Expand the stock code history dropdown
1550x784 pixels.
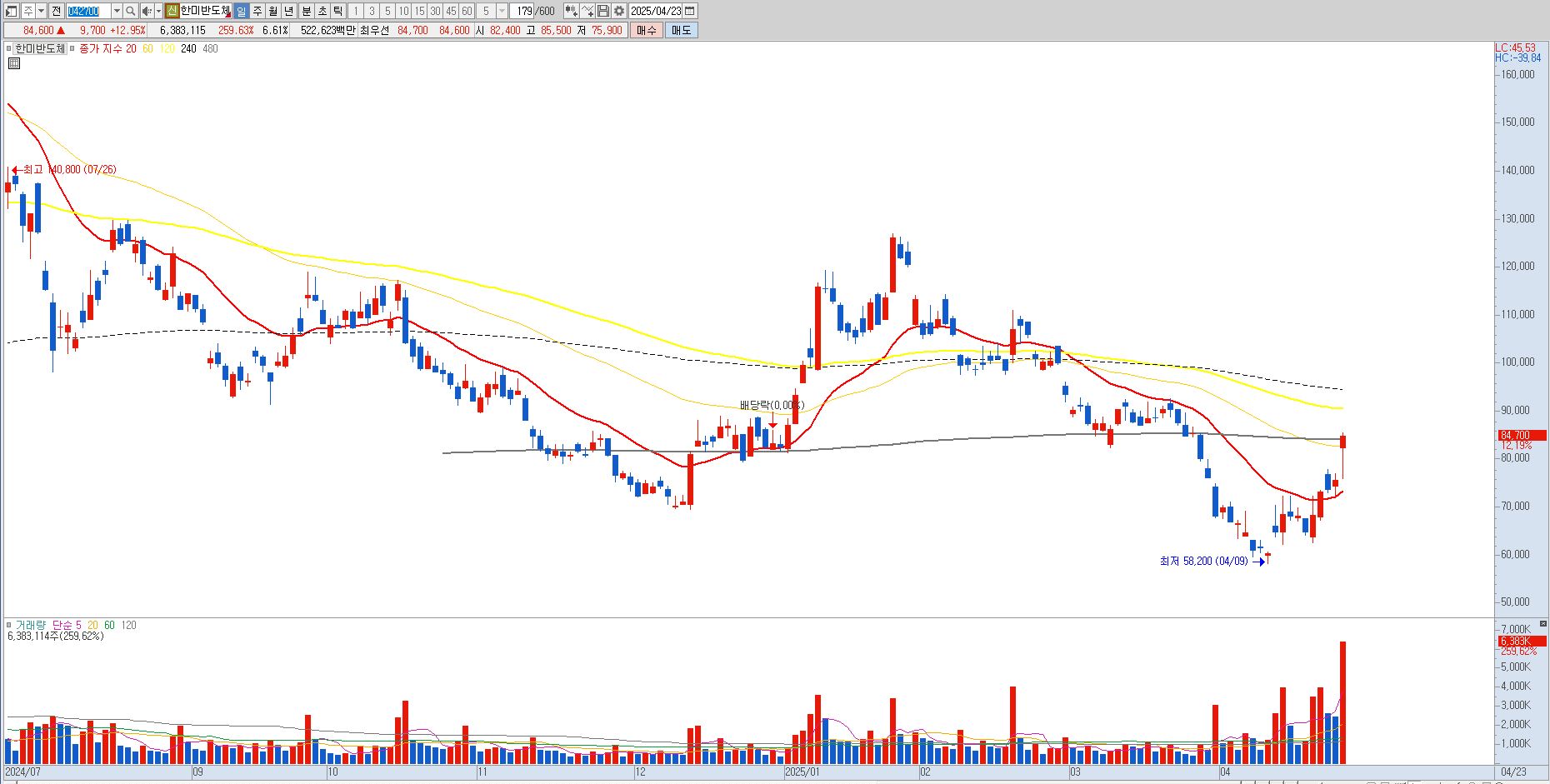point(117,11)
